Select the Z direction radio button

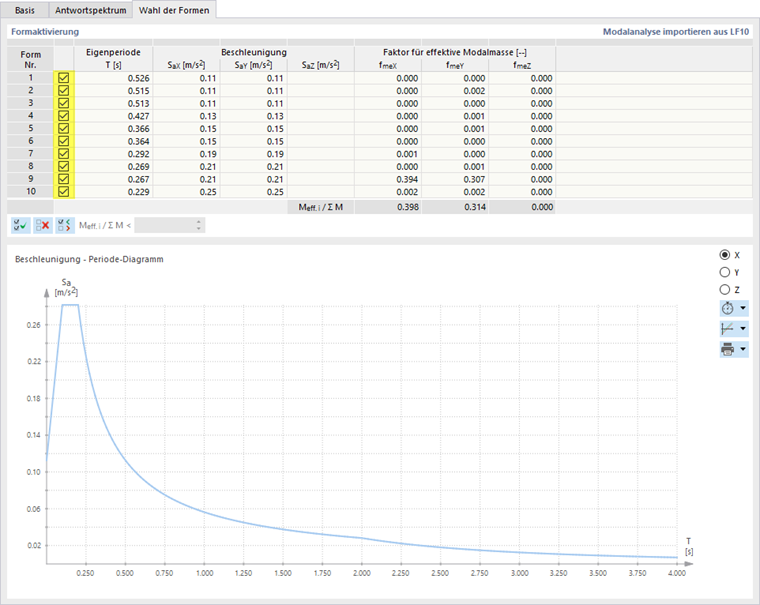[725, 290]
